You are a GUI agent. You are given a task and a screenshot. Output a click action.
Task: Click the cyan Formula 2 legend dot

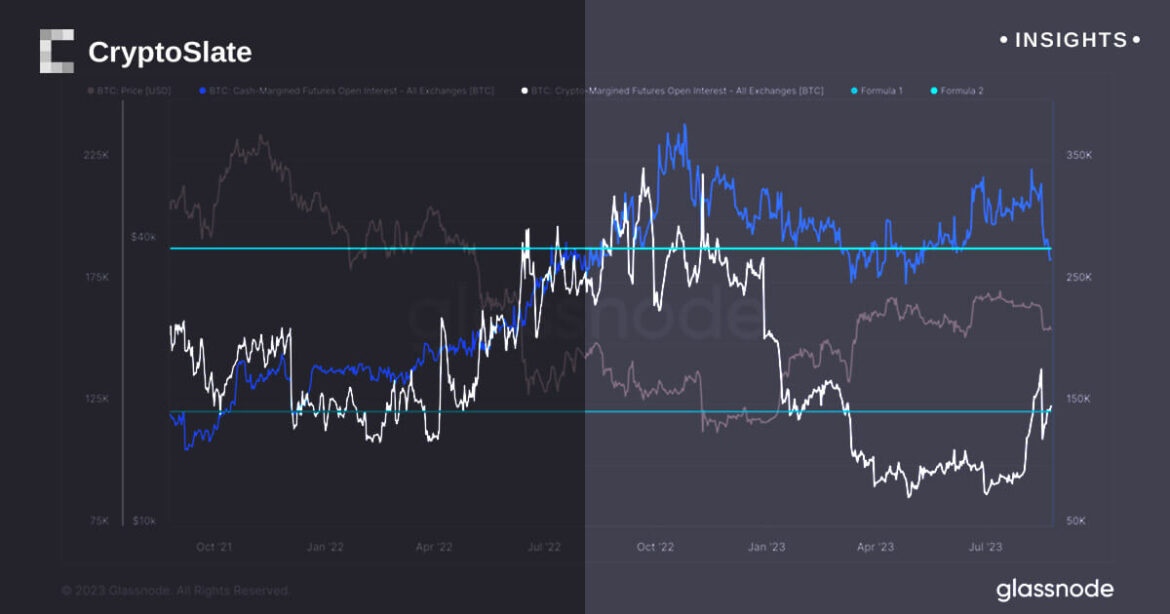[x=933, y=91]
